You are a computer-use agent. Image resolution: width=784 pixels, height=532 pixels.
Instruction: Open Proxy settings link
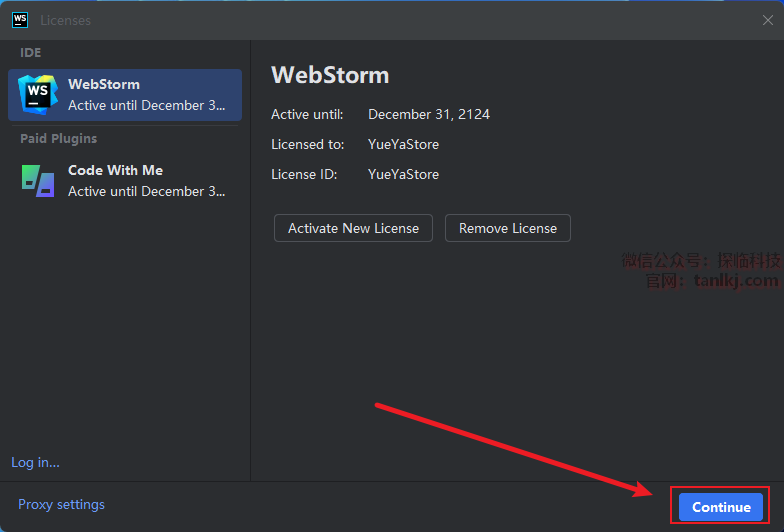point(61,504)
